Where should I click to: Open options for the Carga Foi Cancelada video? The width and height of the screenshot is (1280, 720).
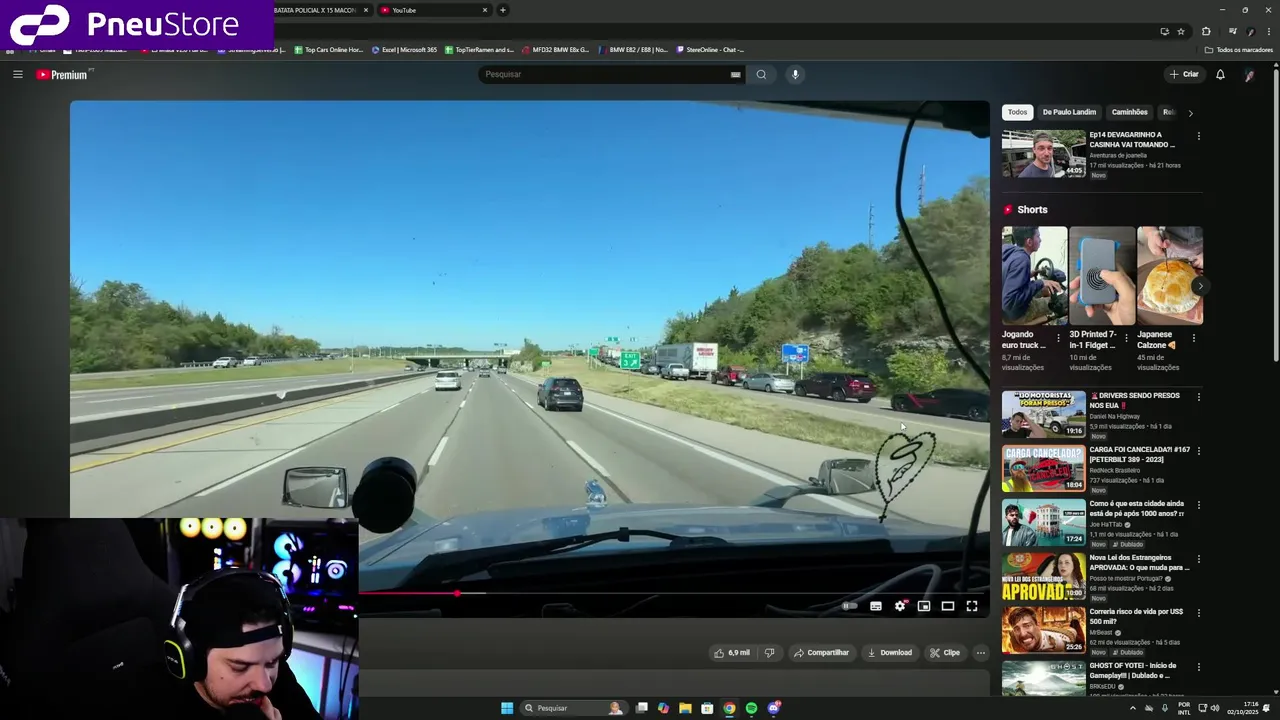(x=1198, y=451)
